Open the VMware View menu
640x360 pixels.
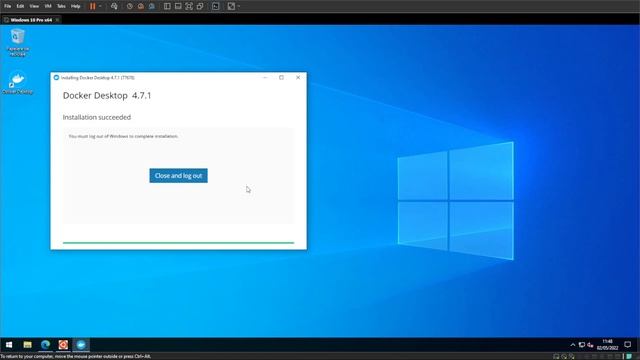pyautogui.click(x=34, y=6)
